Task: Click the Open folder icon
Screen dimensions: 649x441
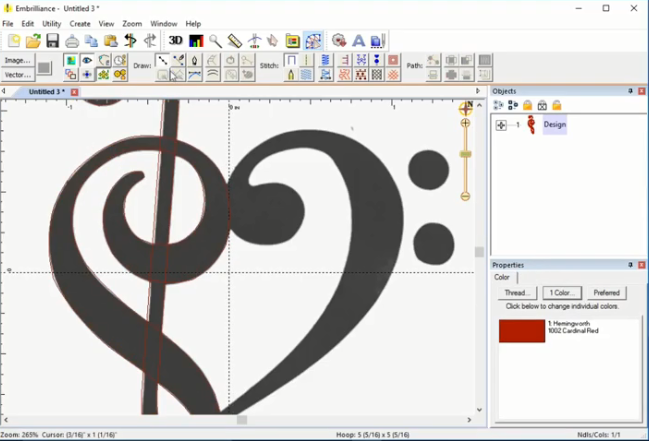Action: tap(33, 41)
